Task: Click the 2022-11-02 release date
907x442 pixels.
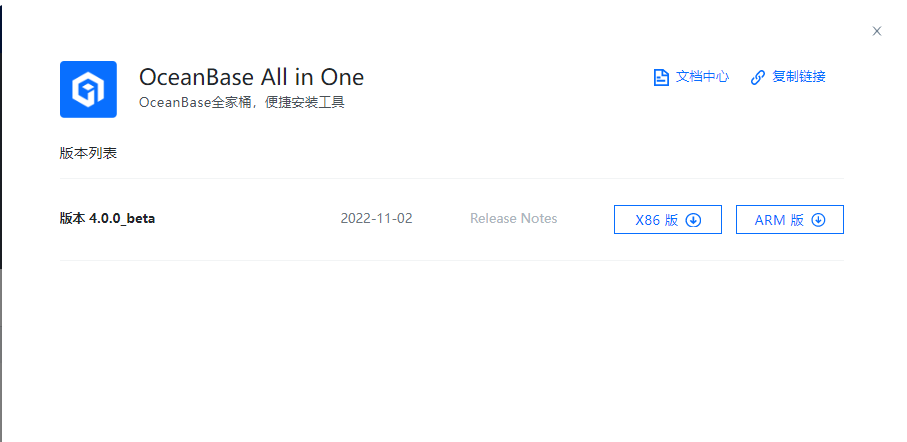Action: [376, 219]
